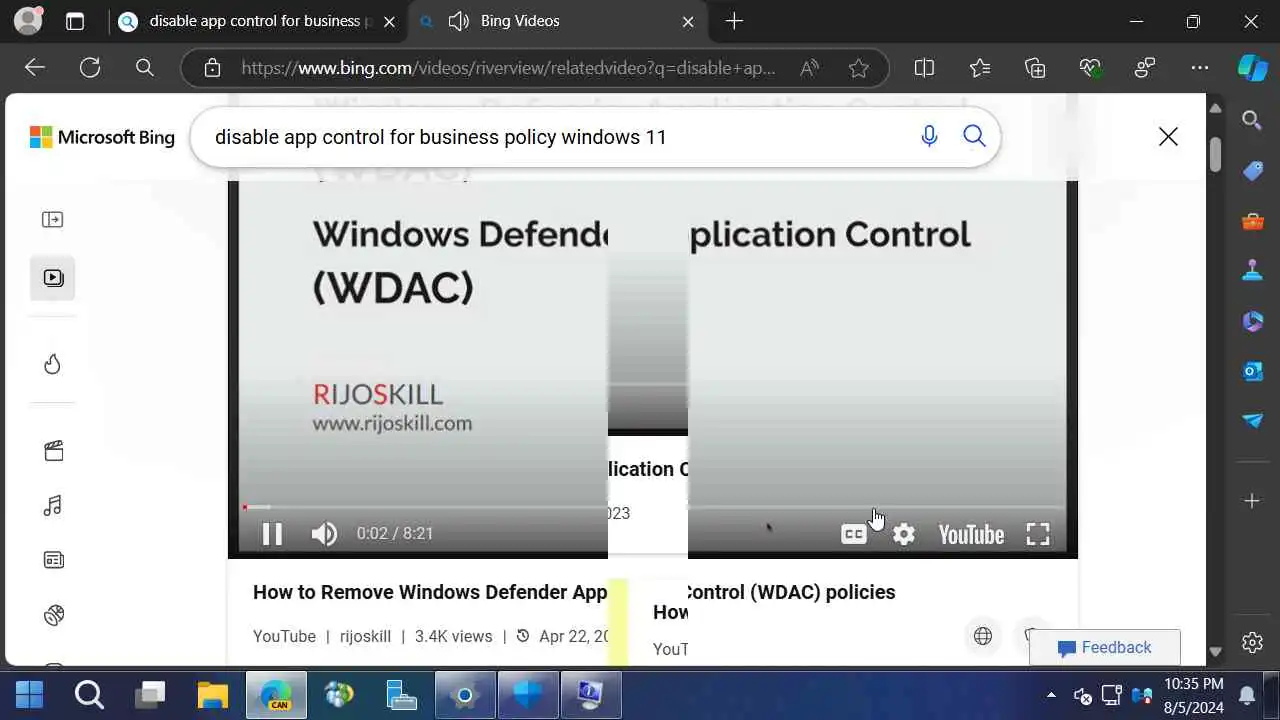Open the Movies clapperboard category
1280x720 pixels.
click(x=53, y=451)
